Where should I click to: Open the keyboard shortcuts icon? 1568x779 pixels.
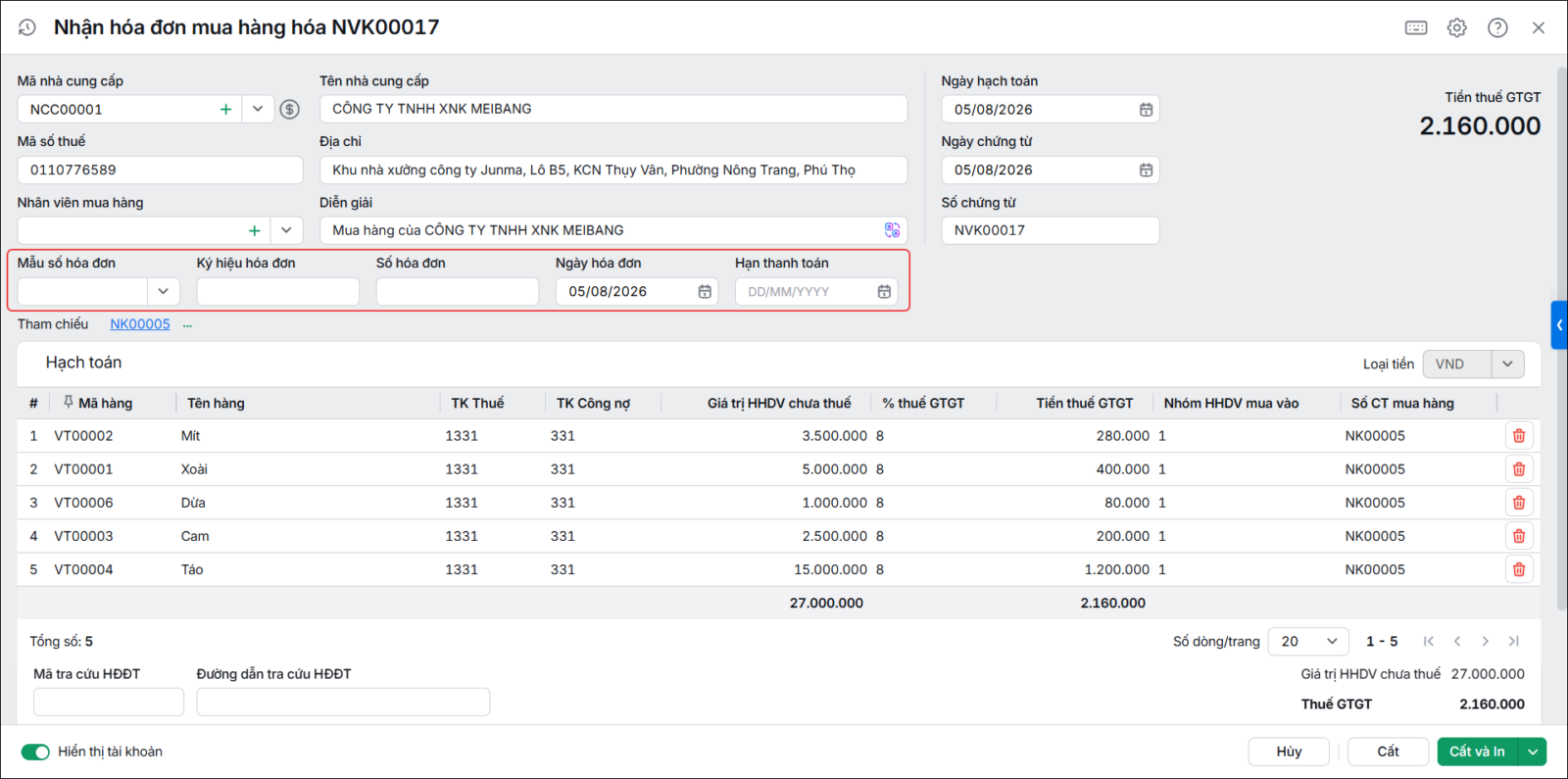[x=1416, y=27]
